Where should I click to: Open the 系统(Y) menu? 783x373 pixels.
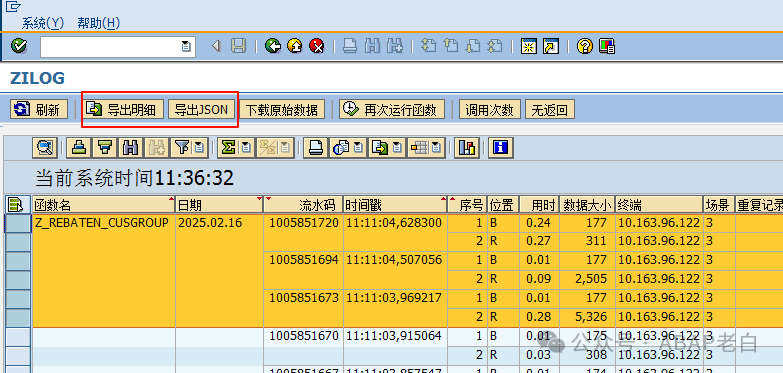[43, 23]
